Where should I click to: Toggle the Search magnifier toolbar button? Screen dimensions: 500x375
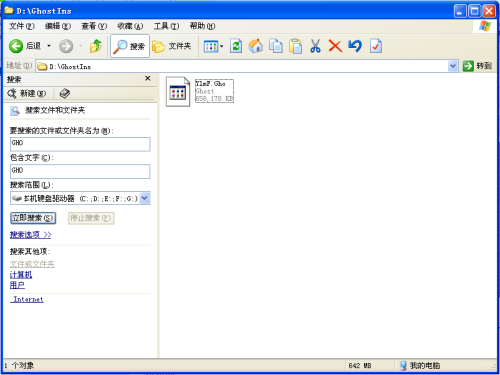coord(130,46)
